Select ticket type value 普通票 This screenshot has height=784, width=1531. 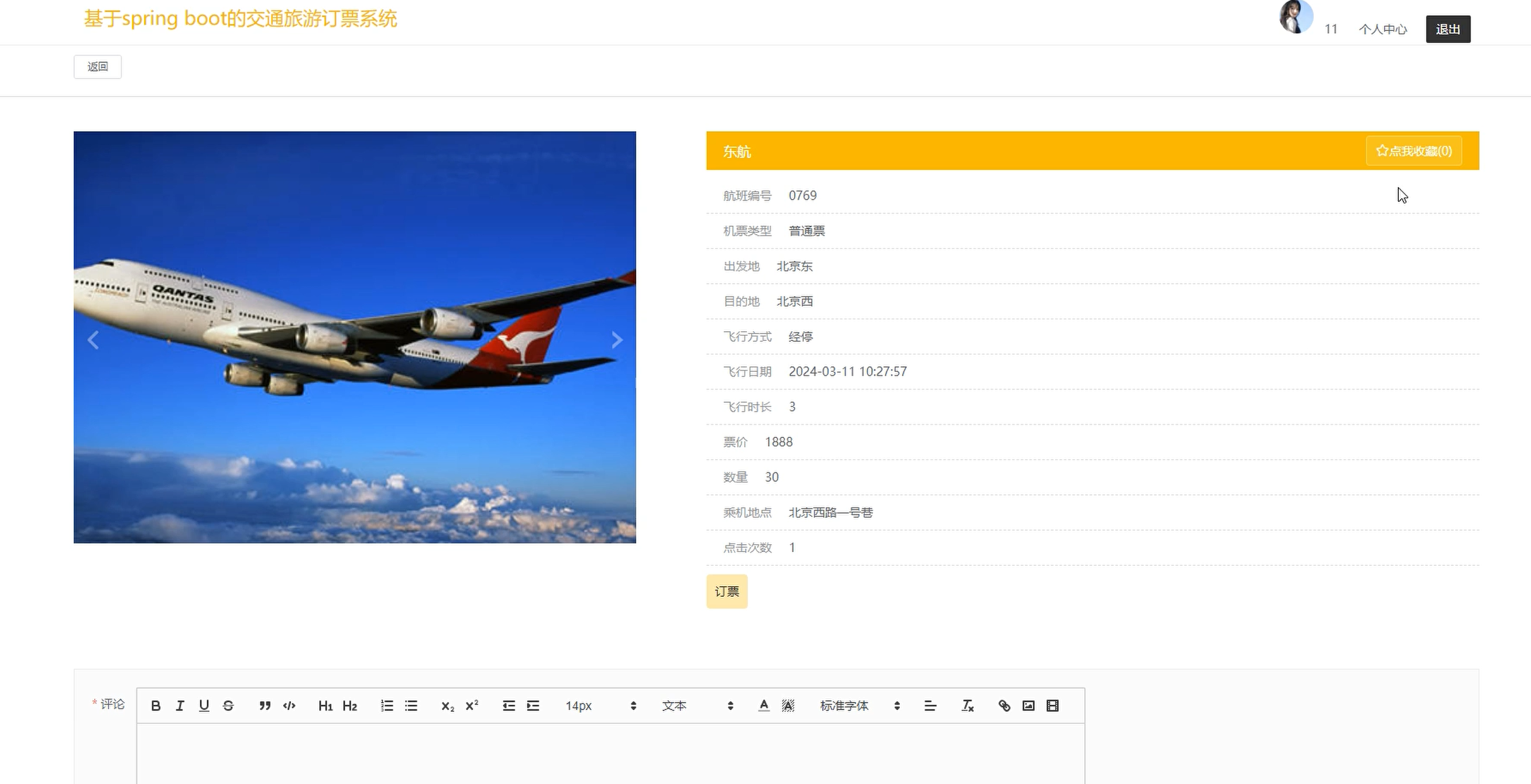806,231
